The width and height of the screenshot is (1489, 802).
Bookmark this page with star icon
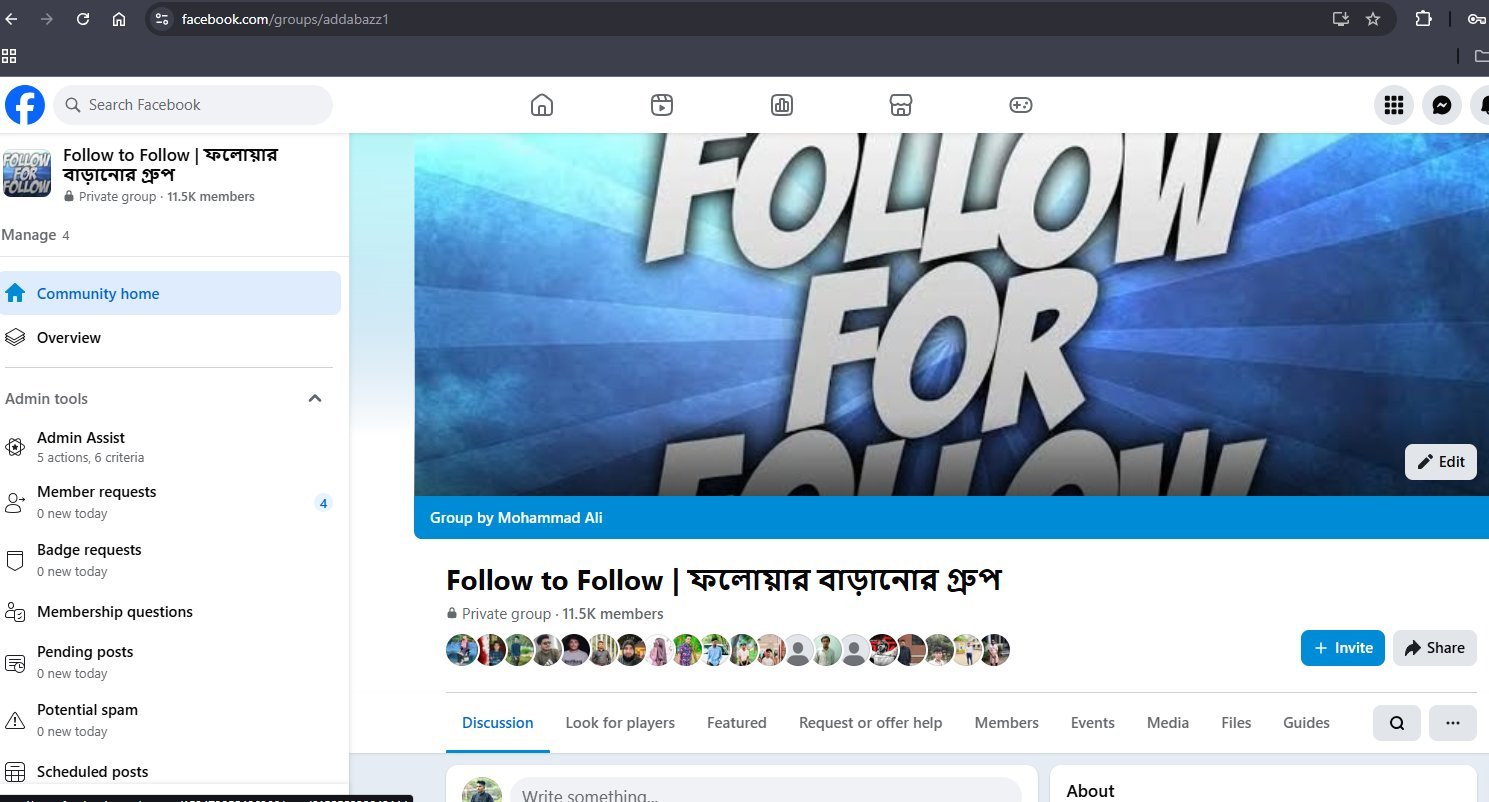click(1373, 19)
